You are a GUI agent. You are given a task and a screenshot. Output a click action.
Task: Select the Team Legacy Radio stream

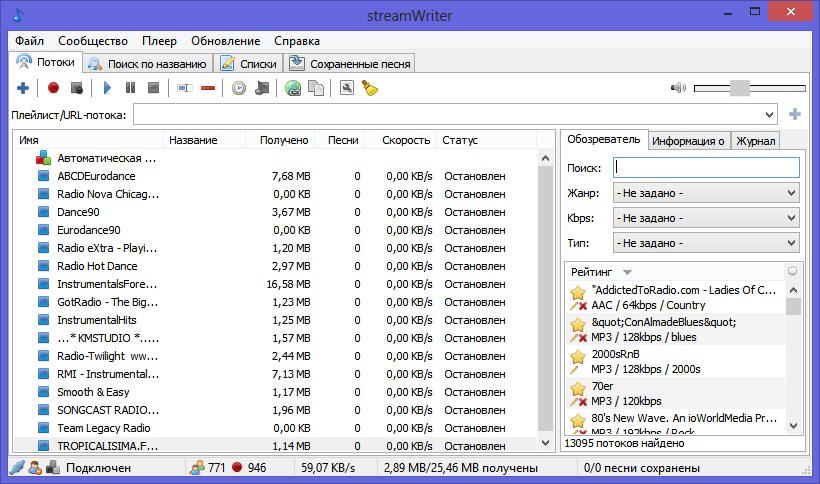275,428
